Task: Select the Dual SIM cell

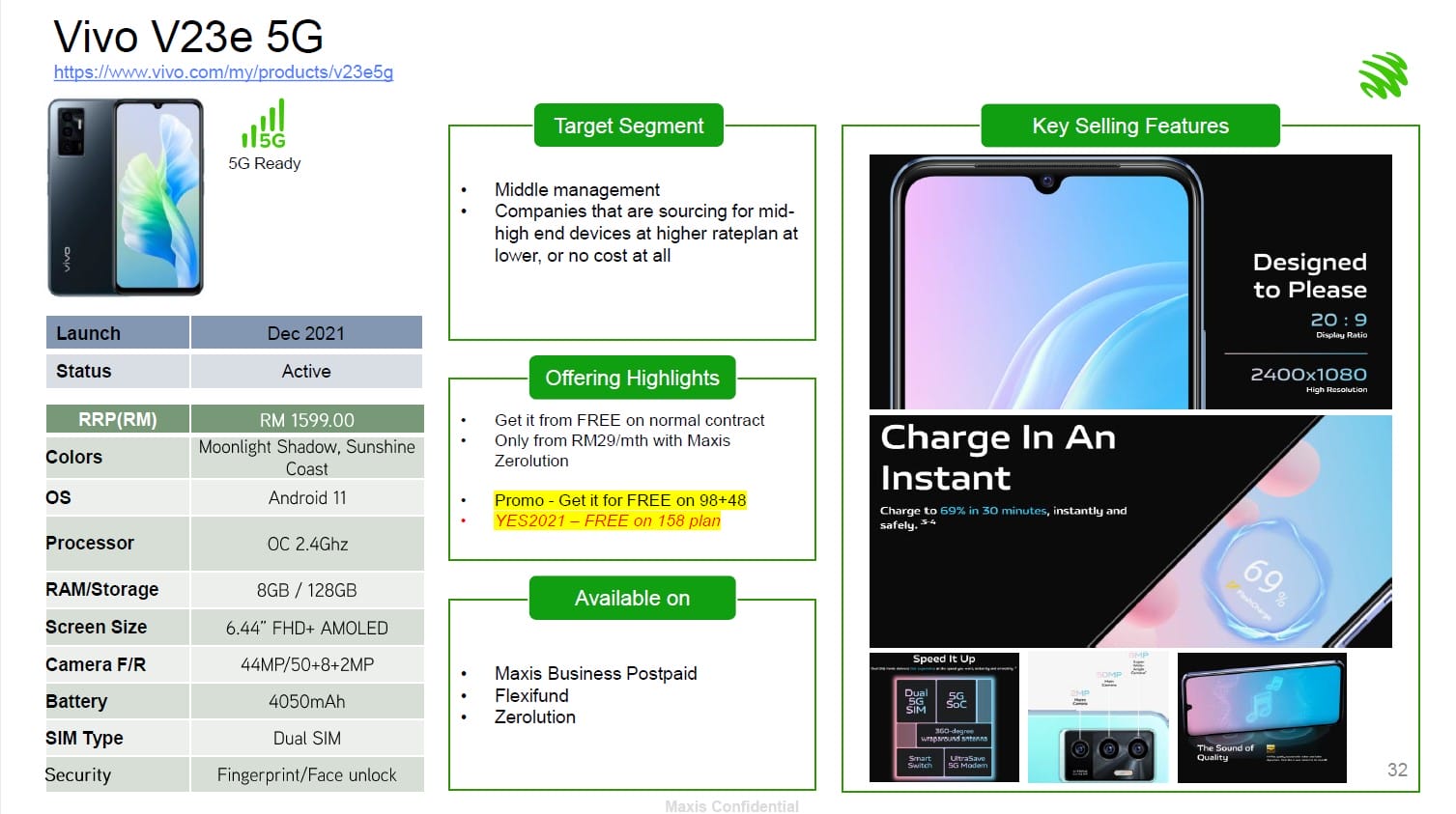Action: click(x=306, y=738)
